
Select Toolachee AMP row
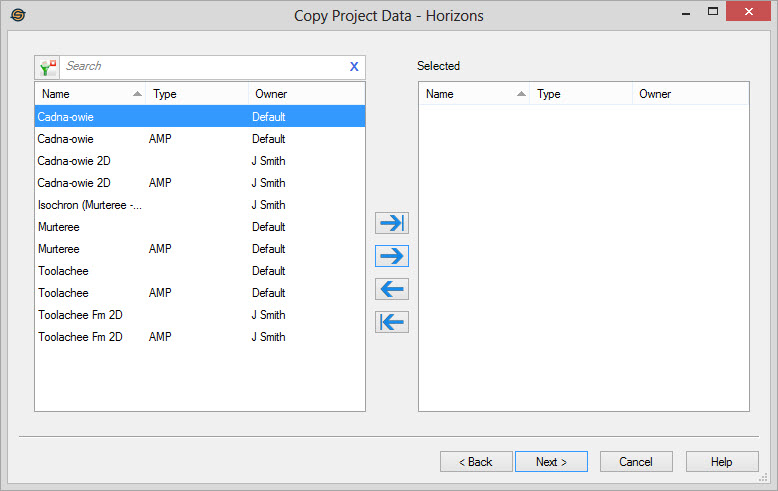coord(200,293)
